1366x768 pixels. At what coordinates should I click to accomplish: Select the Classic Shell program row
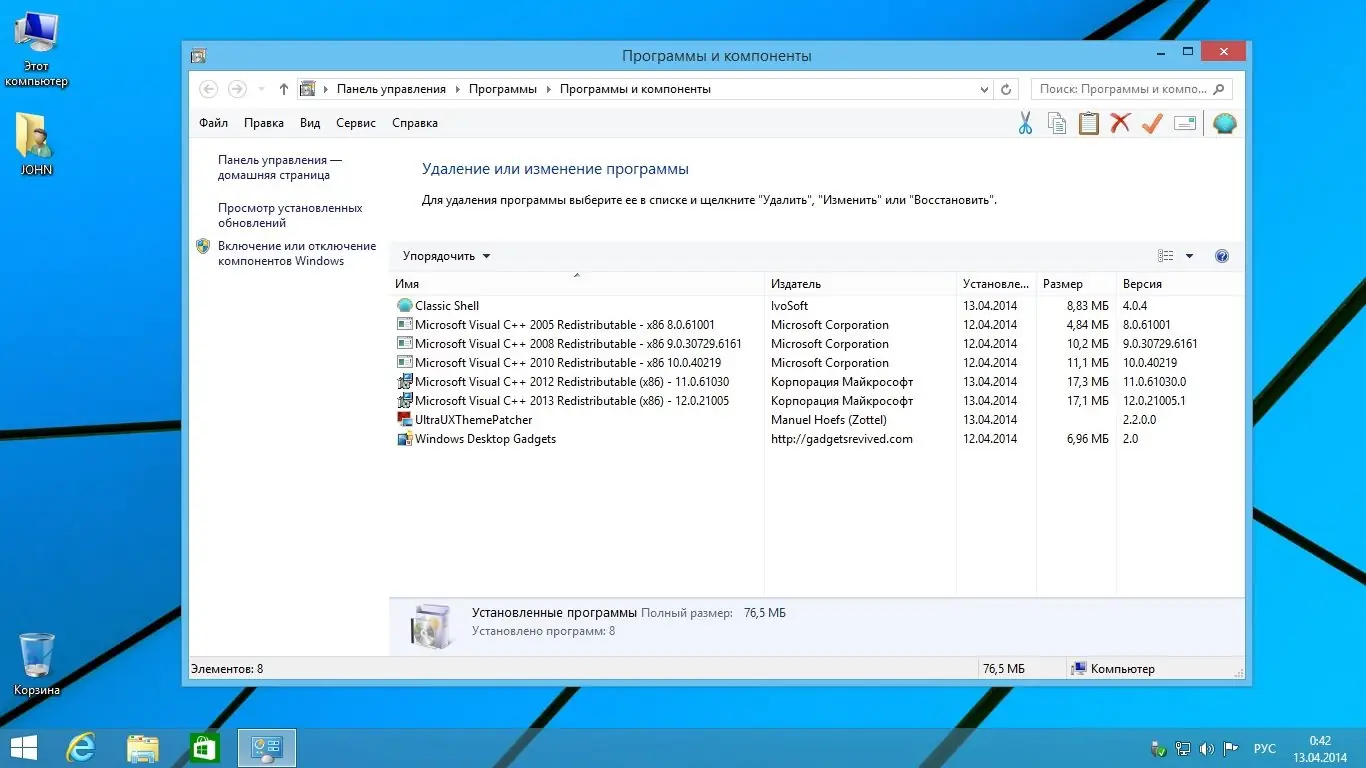[x=816, y=306]
